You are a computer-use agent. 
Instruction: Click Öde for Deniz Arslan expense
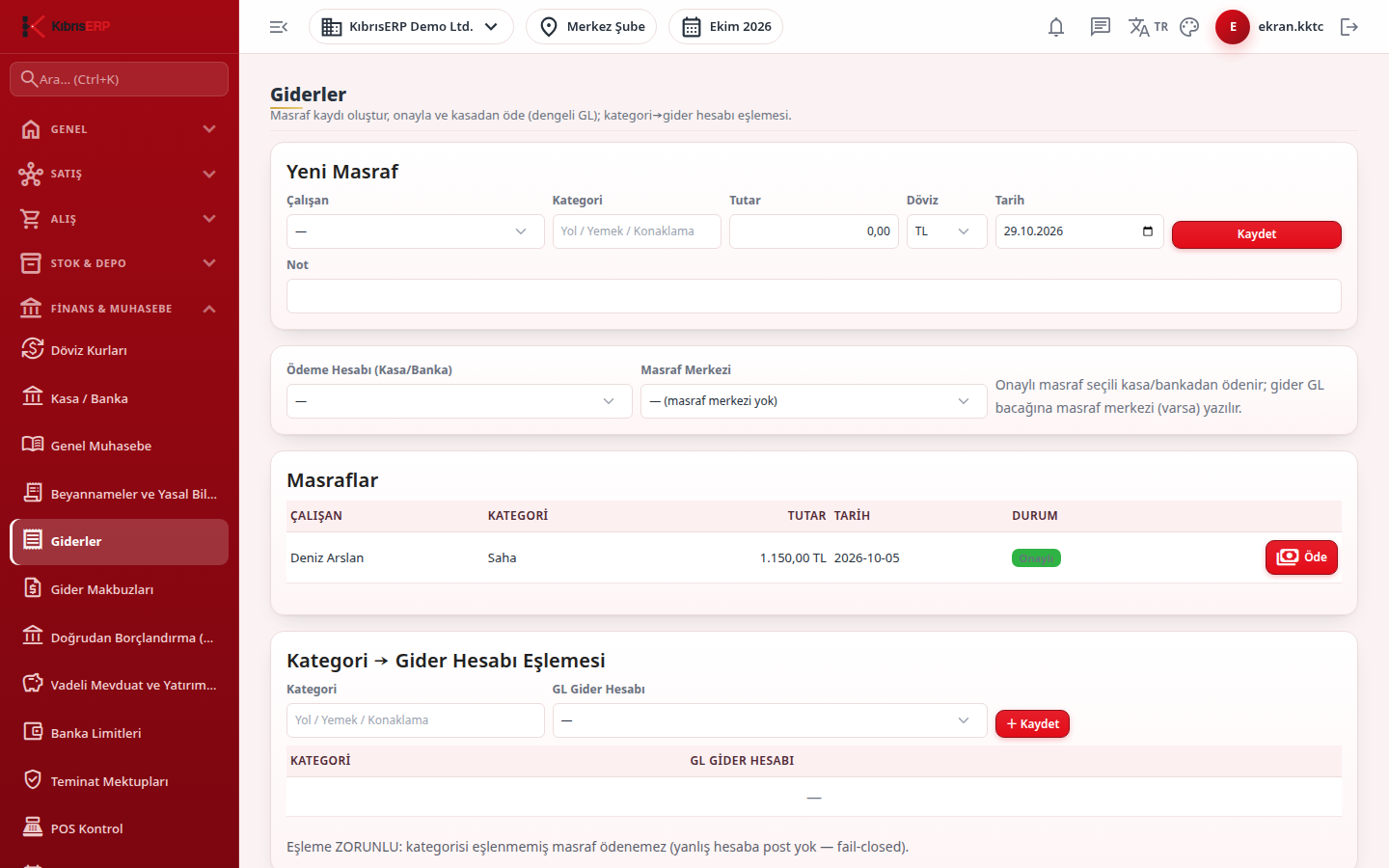pyautogui.click(x=1301, y=557)
